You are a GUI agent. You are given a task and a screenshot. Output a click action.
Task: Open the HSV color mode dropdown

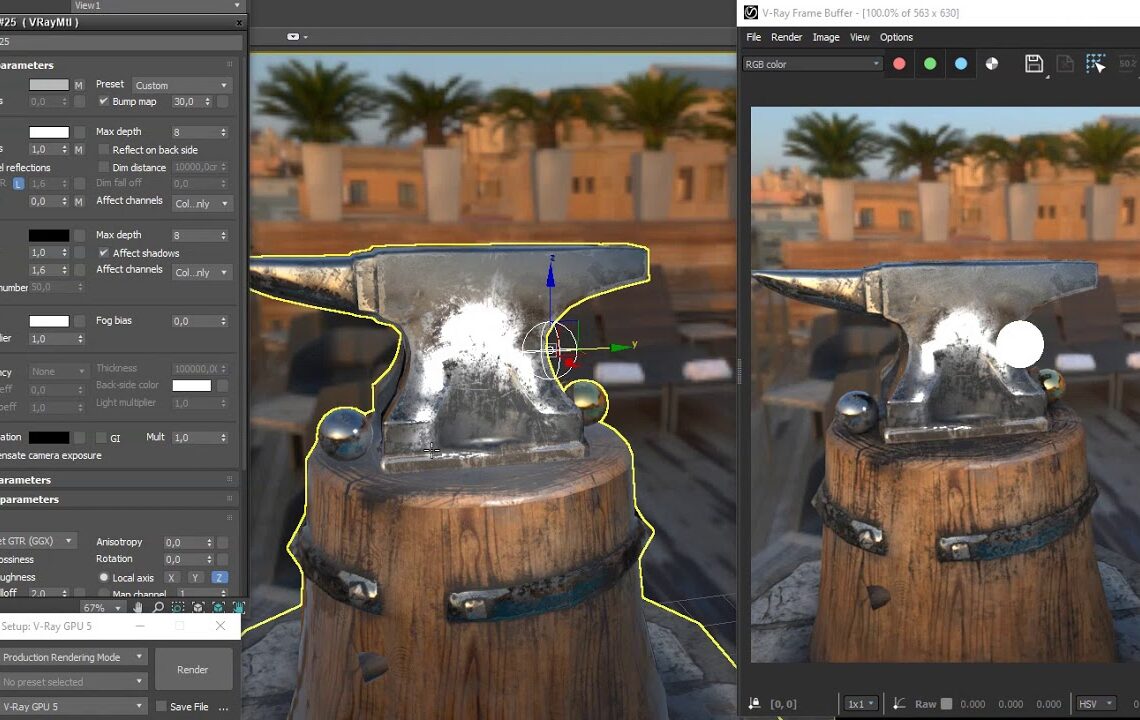[1095, 703]
